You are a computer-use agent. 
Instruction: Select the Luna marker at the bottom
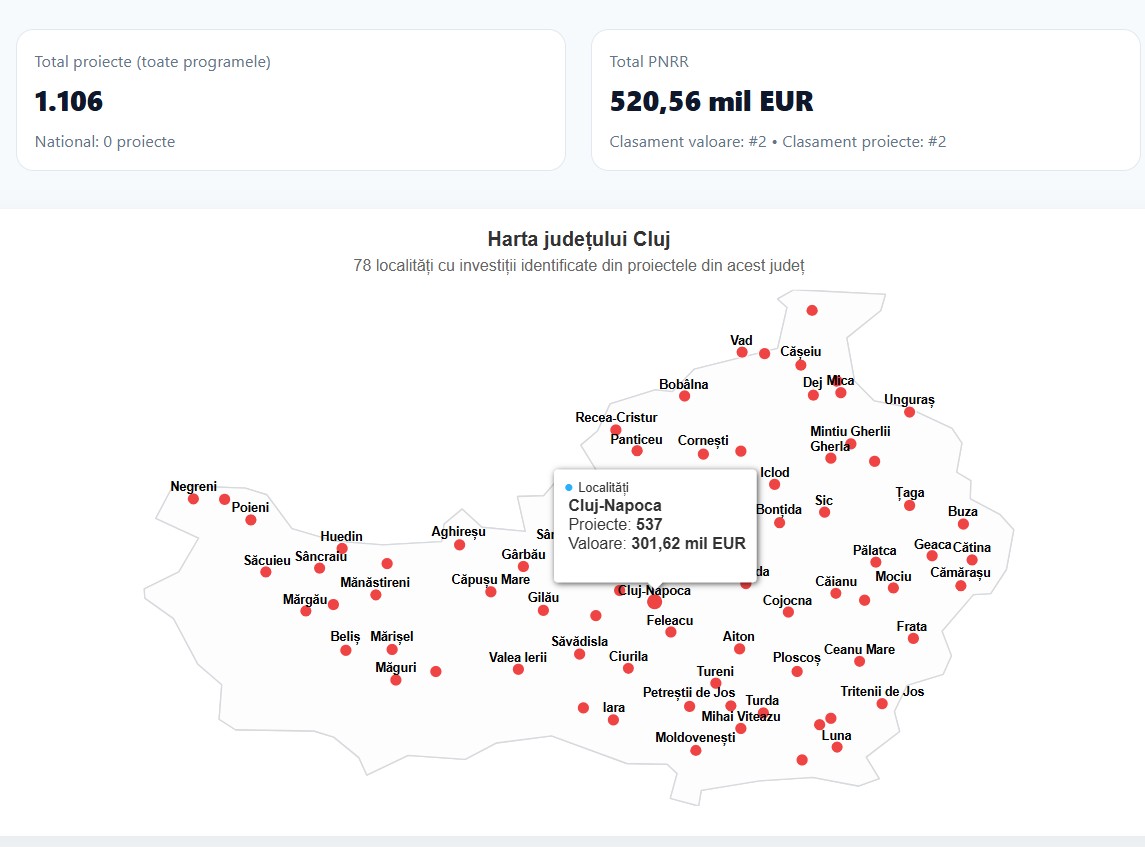[837, 748]
